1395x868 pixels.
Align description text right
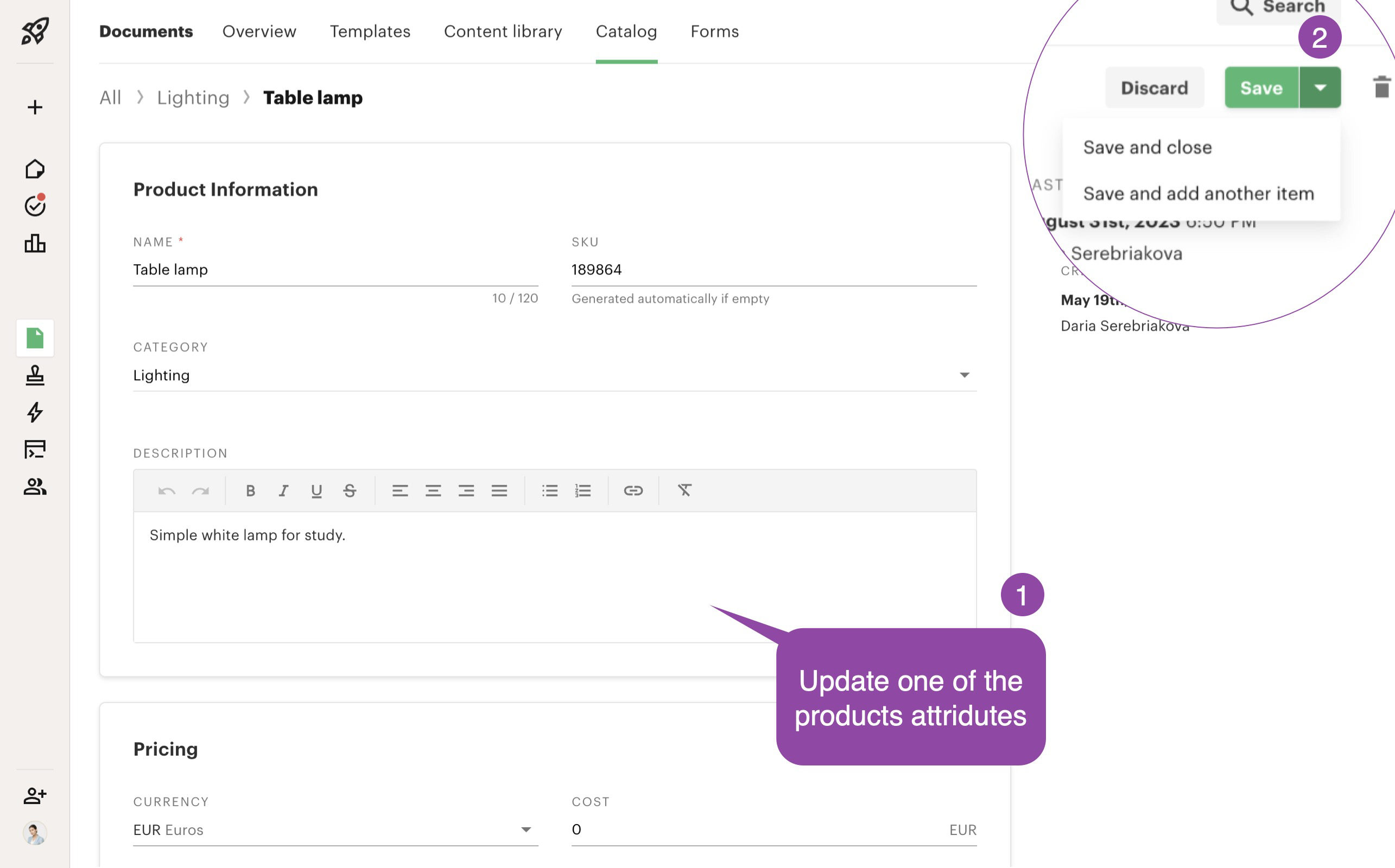click(x=466, y=491)
